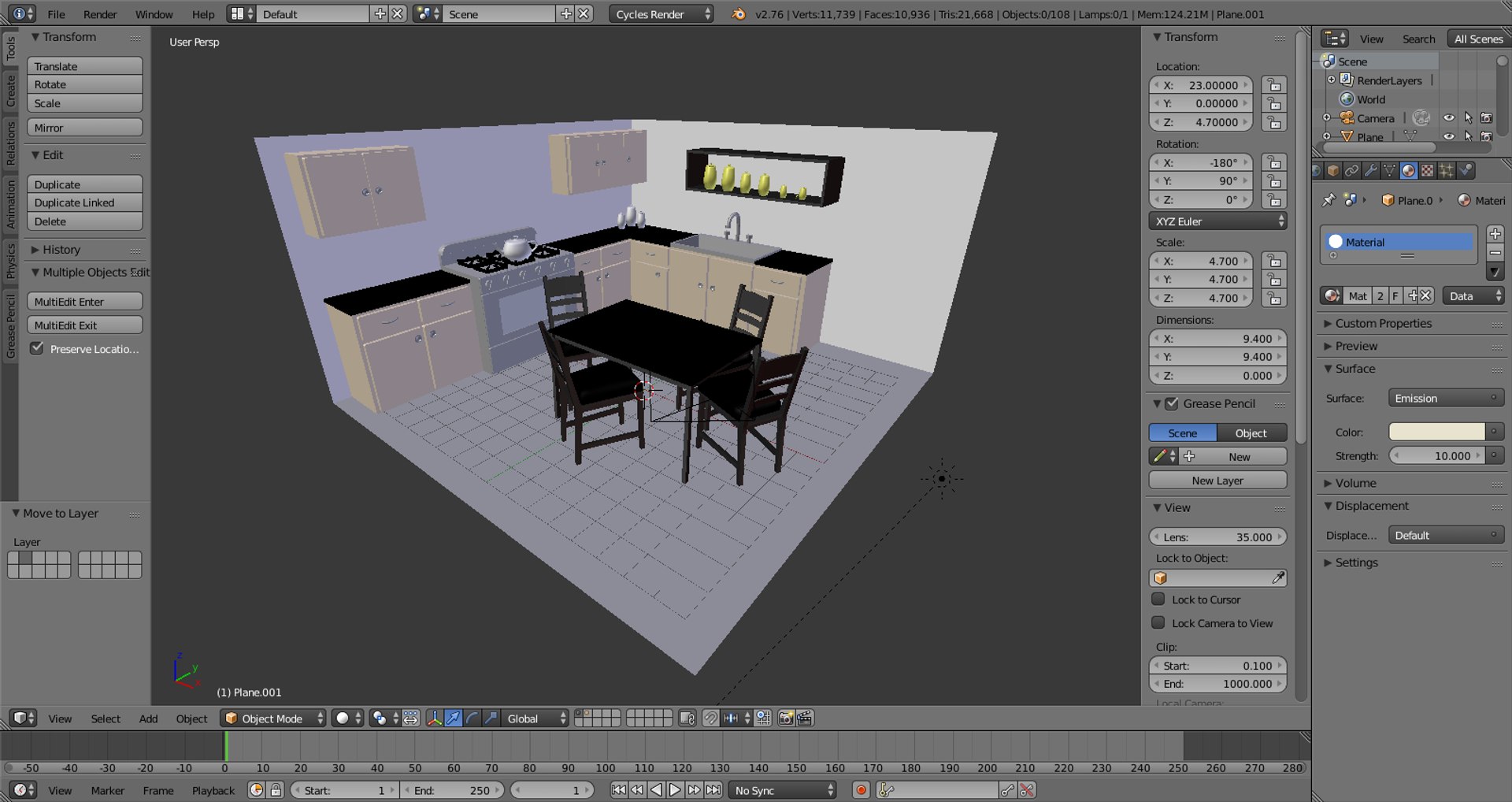Open the Modifiers wrench tab

pyautogui.click(x=1371, y=170)
